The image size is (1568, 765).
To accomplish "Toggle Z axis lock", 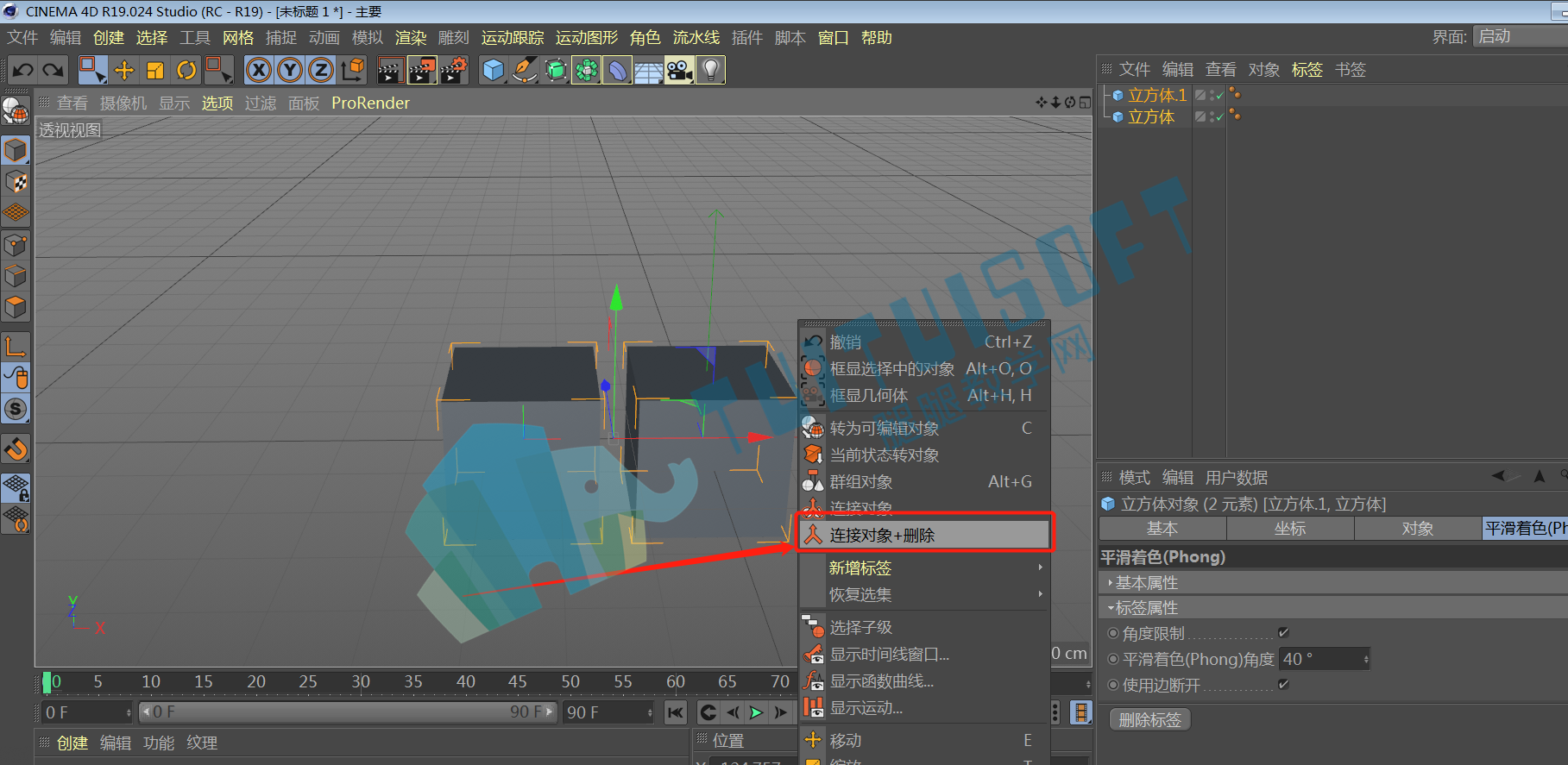I will (x=321, y=70).
